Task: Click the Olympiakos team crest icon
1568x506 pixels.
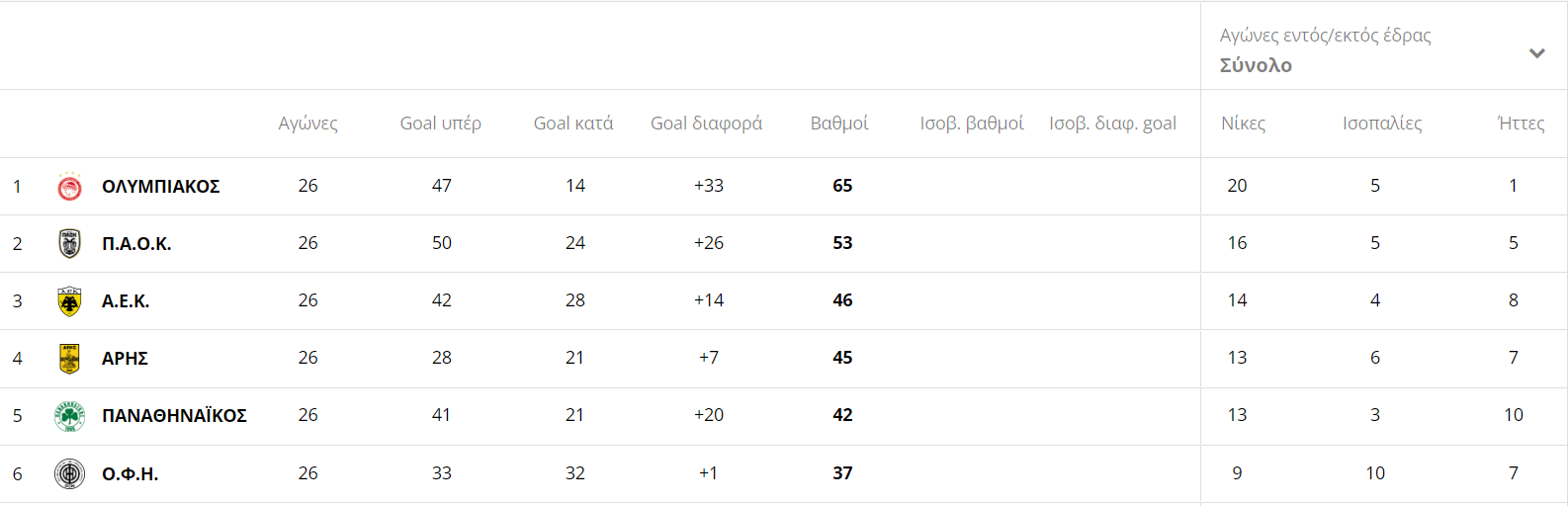Action: tap(69, 186)
